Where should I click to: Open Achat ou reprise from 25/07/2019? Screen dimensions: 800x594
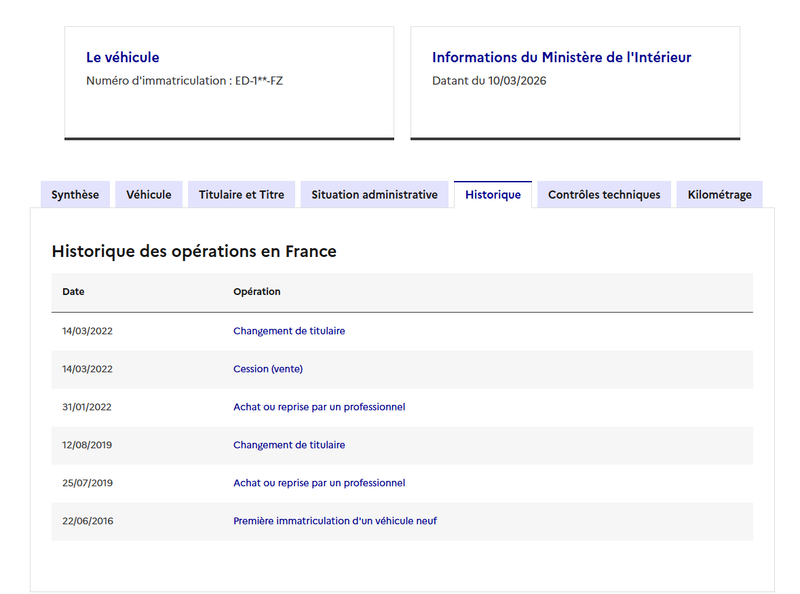point(319,483)
